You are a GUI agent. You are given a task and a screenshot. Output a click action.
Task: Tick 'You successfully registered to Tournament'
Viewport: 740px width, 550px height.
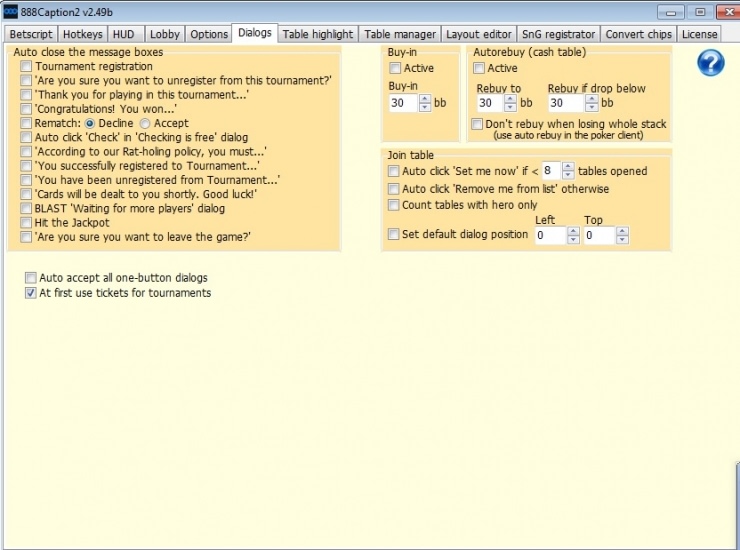26,166
